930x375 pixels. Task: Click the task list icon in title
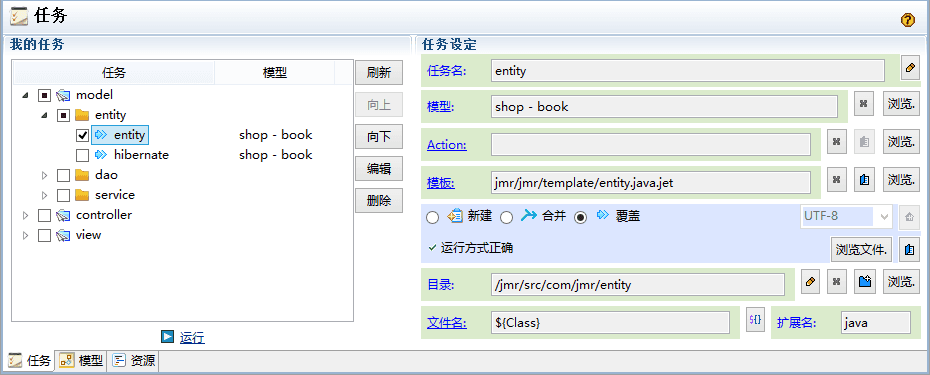click(19, 17)
